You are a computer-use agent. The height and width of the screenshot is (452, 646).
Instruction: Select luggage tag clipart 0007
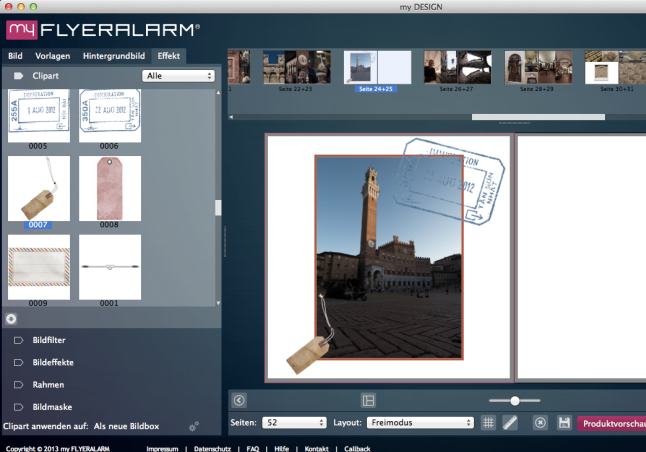point(39,188)
